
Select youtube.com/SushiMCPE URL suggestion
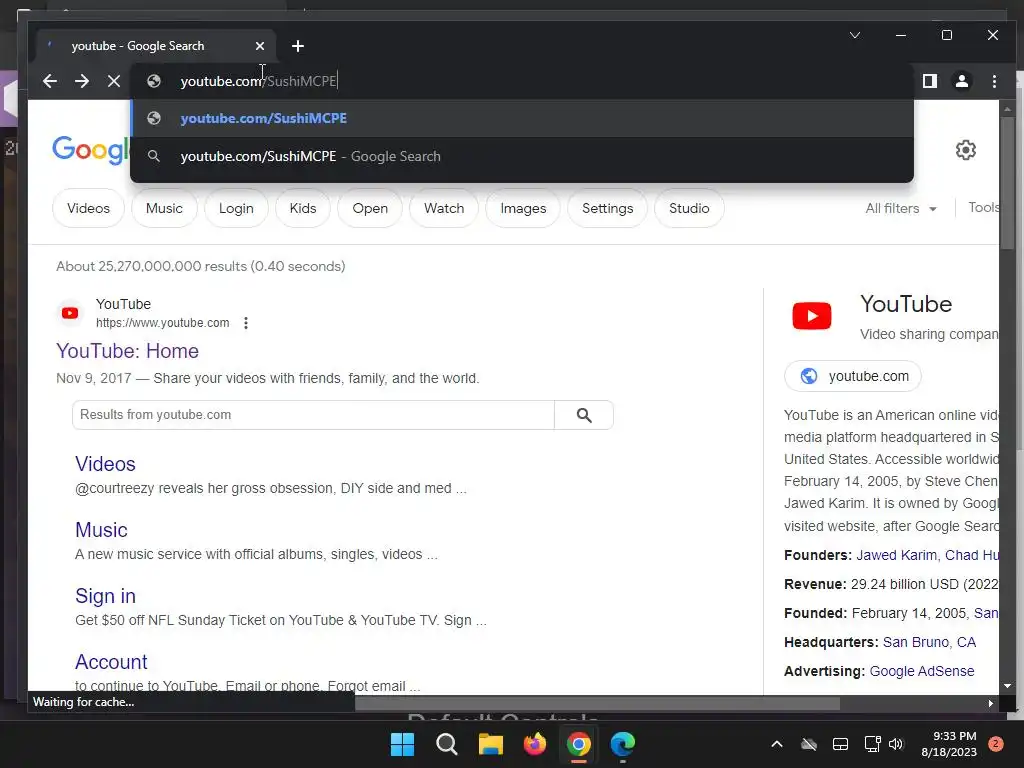tap(522, 118)
